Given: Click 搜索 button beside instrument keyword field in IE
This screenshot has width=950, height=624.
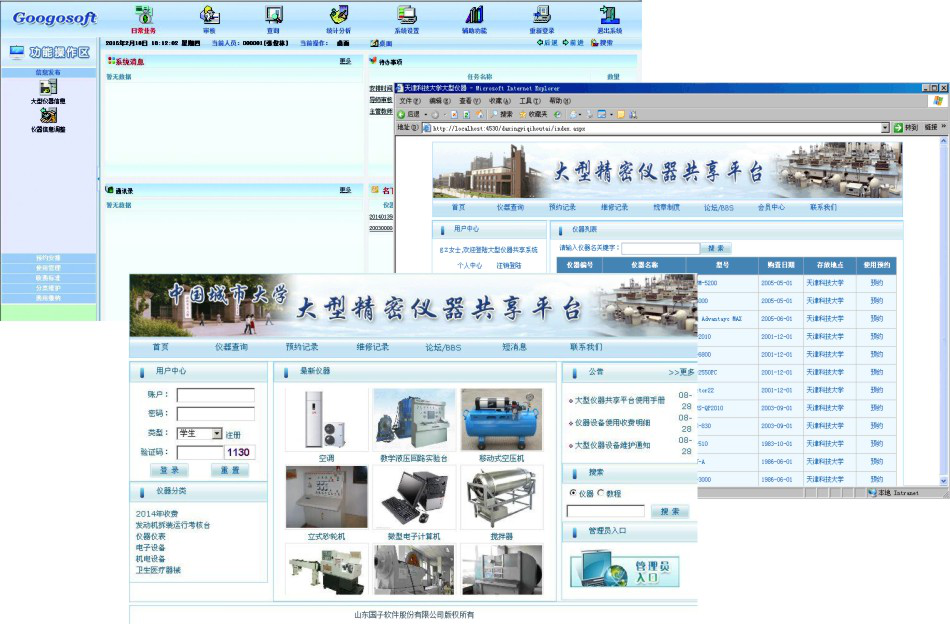Looking at the screenshot, I should point(716,248).
